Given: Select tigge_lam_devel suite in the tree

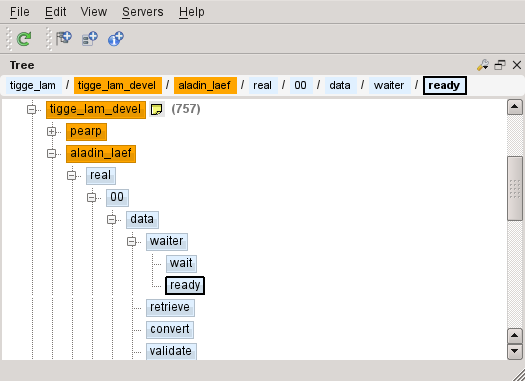Looking at the screenshot, I should click(x=96, y=110).
